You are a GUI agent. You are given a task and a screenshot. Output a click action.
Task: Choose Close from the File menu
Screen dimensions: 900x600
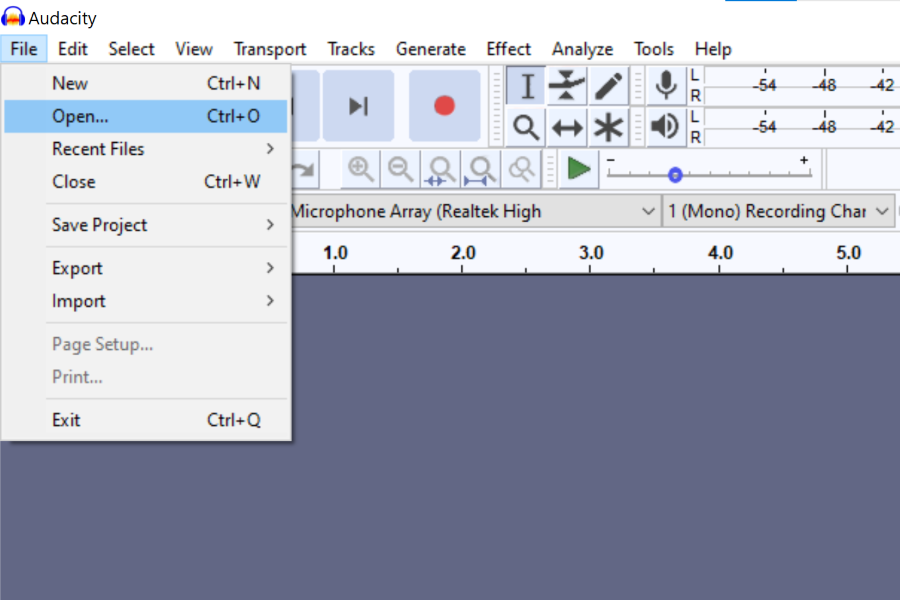(x=146, y=182)
